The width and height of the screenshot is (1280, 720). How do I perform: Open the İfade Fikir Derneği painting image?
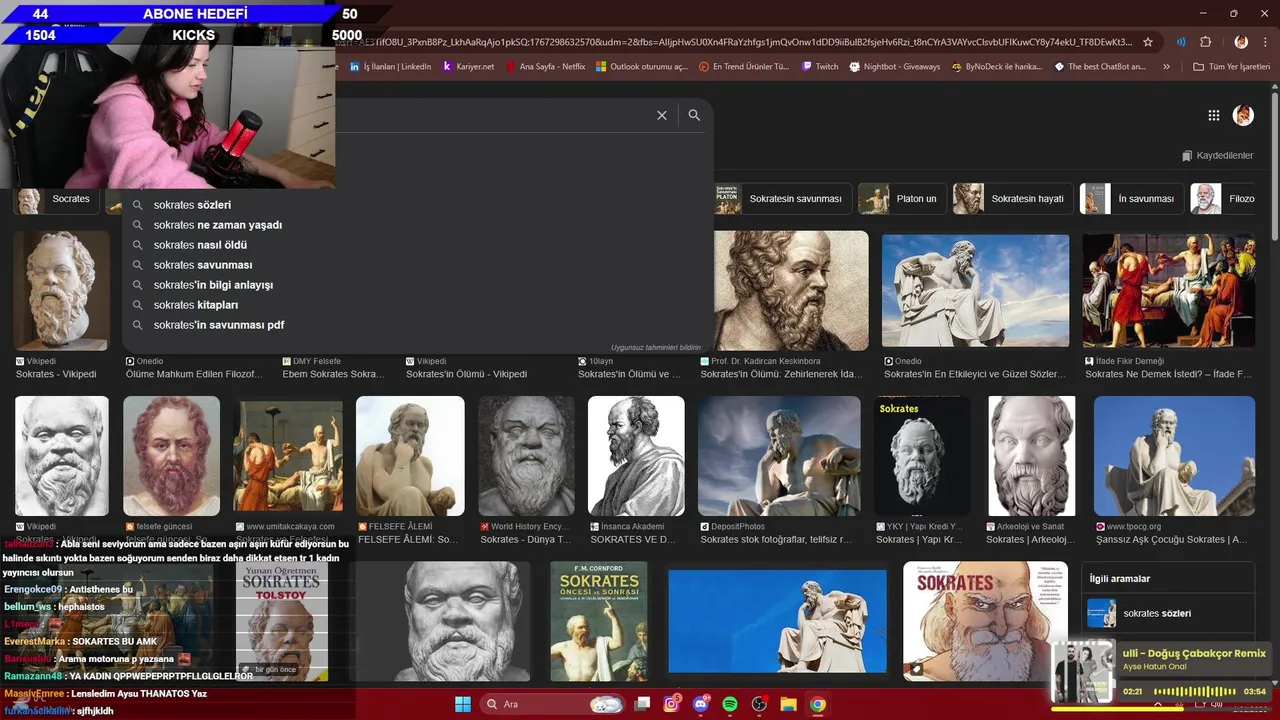pos(1169,291)
